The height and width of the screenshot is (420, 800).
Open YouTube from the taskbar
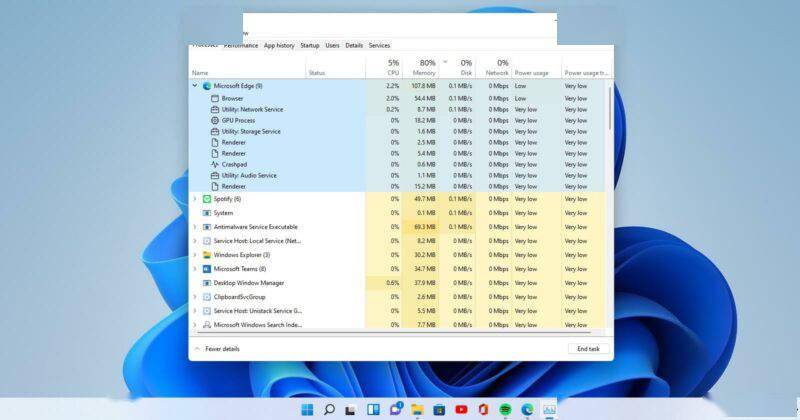click(461, 409)
